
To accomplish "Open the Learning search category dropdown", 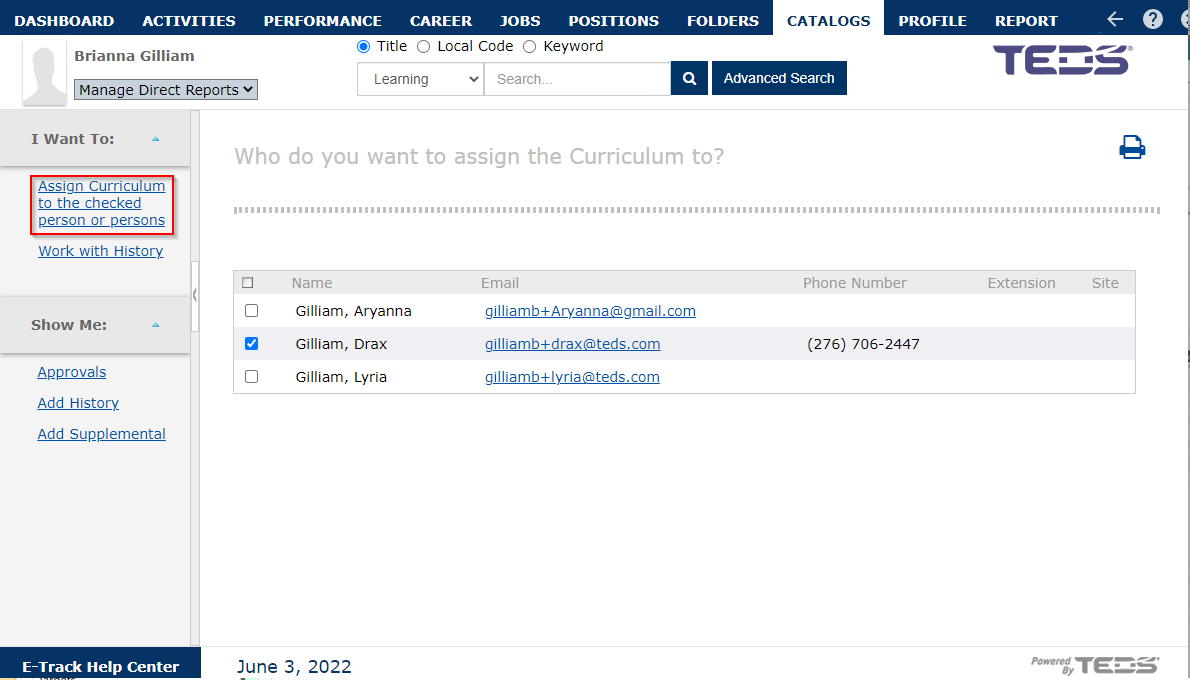I will 420,79.
